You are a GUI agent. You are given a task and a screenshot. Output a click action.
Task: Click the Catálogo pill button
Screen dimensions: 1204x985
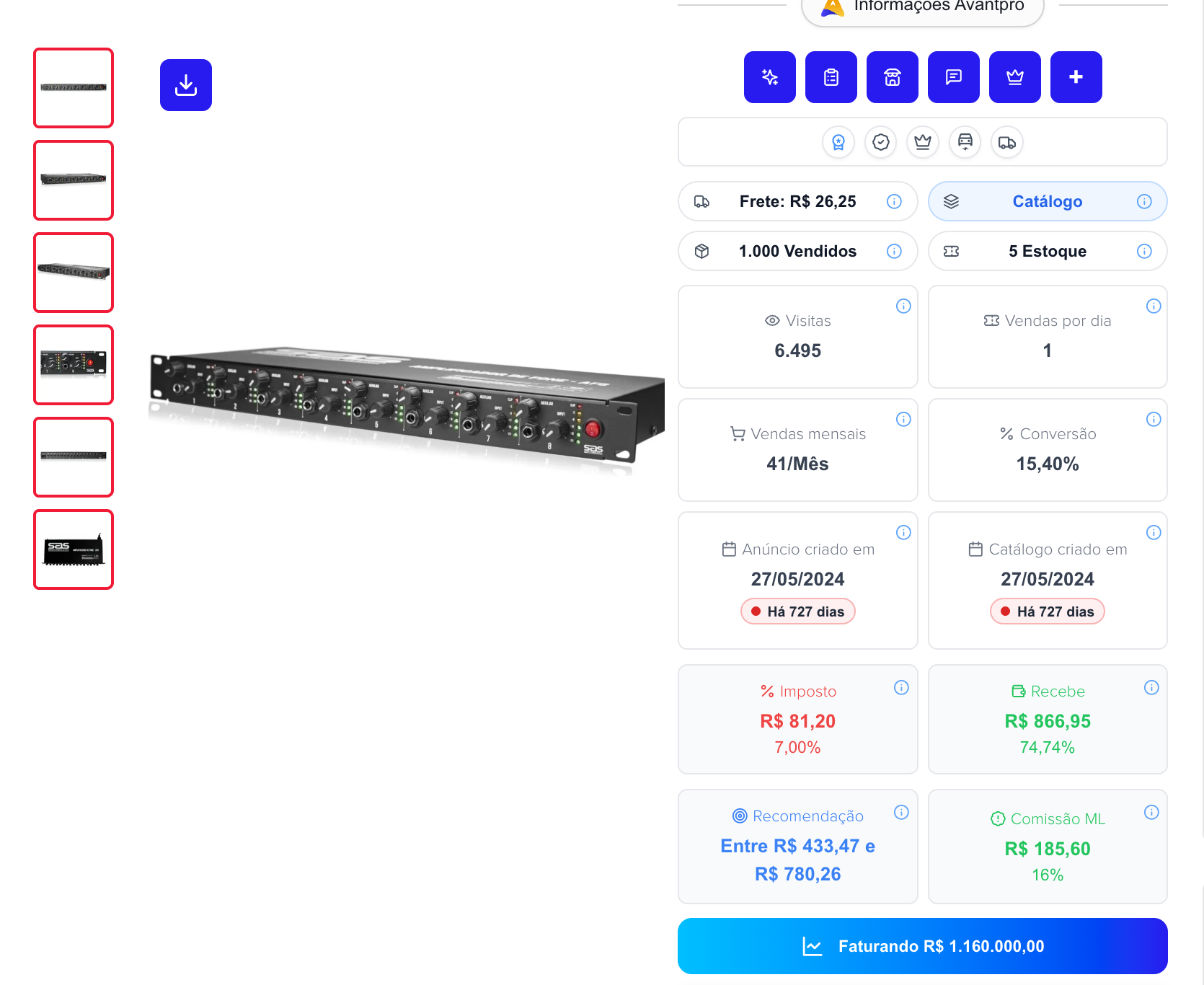[x=1048, y=201]
